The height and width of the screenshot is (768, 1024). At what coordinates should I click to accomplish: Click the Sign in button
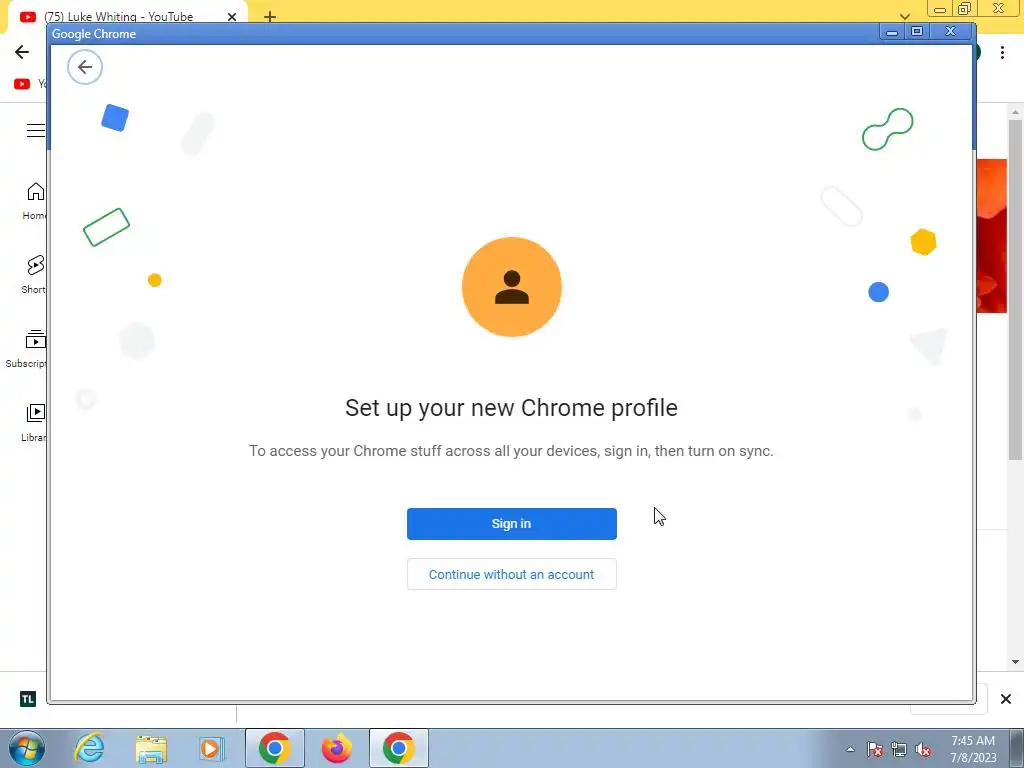[511, 524]
